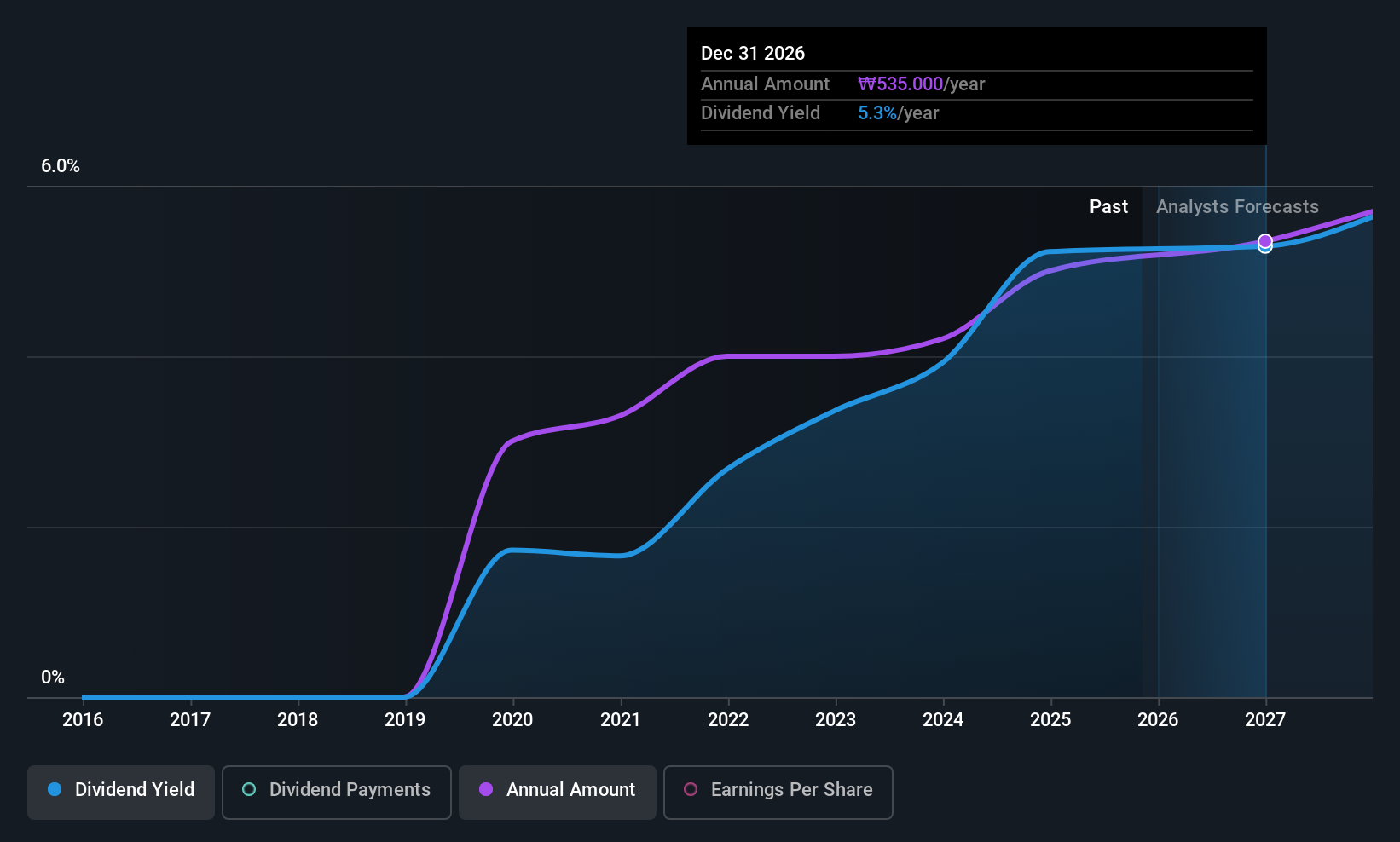
Task: Click the Dec 31 2026 tooltip header
Action: click(753, 54)
